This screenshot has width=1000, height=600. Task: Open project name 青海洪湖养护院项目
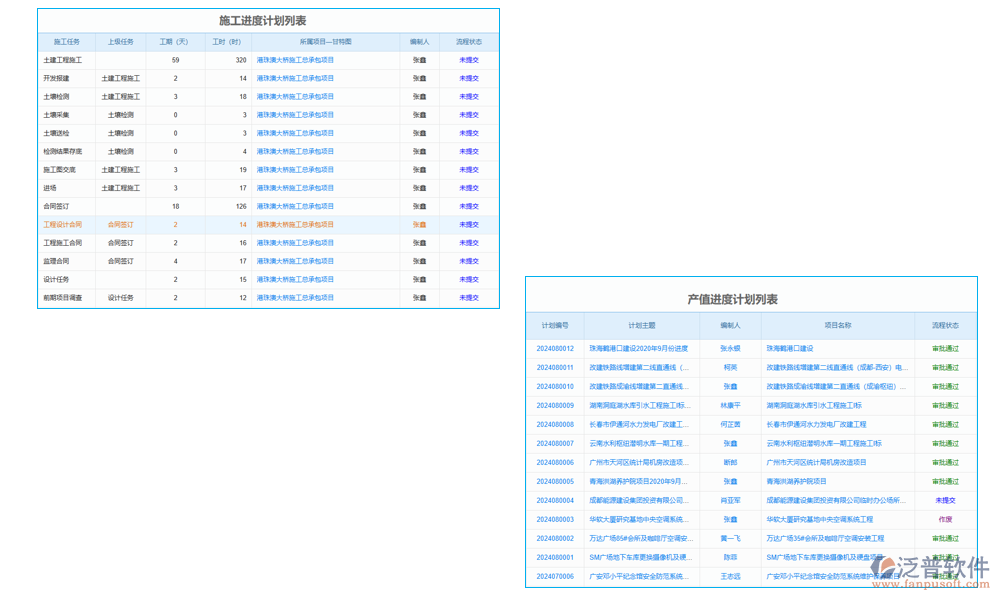[x=796, y=482]
